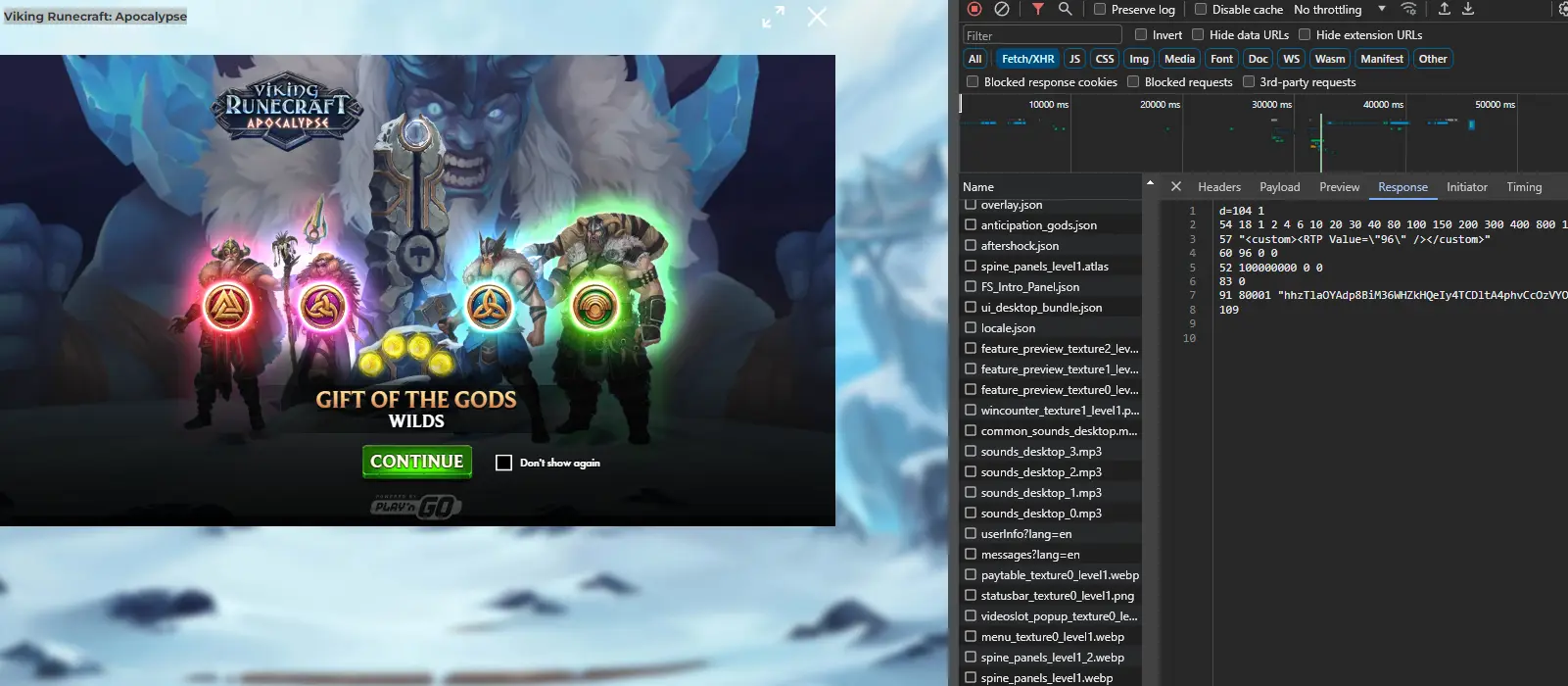Filter requests by CSS

[1105, 59]
